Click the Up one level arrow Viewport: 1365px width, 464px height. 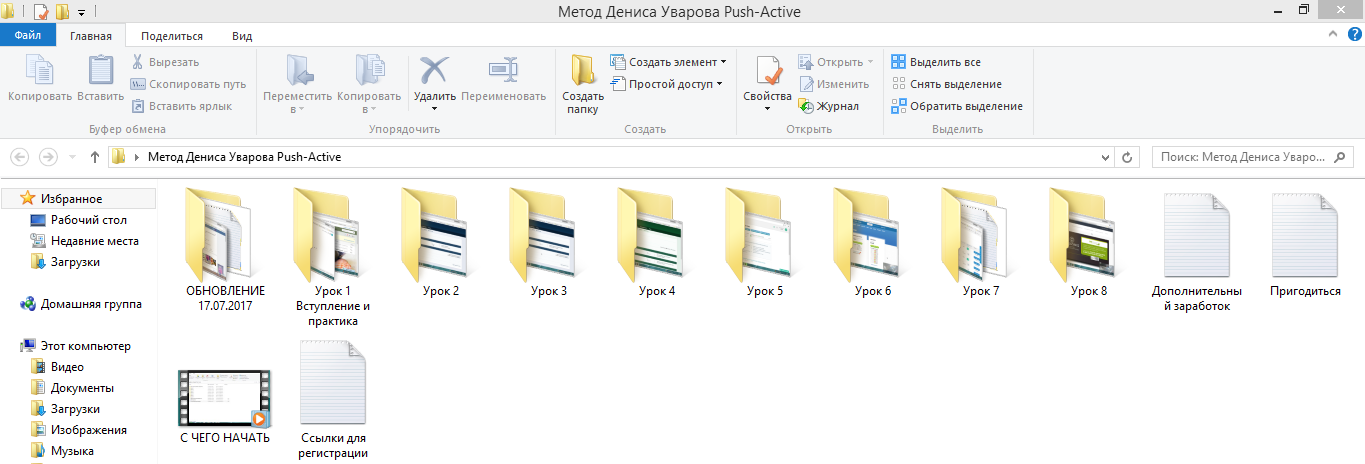pyautogui.click(x=95, y=157)
